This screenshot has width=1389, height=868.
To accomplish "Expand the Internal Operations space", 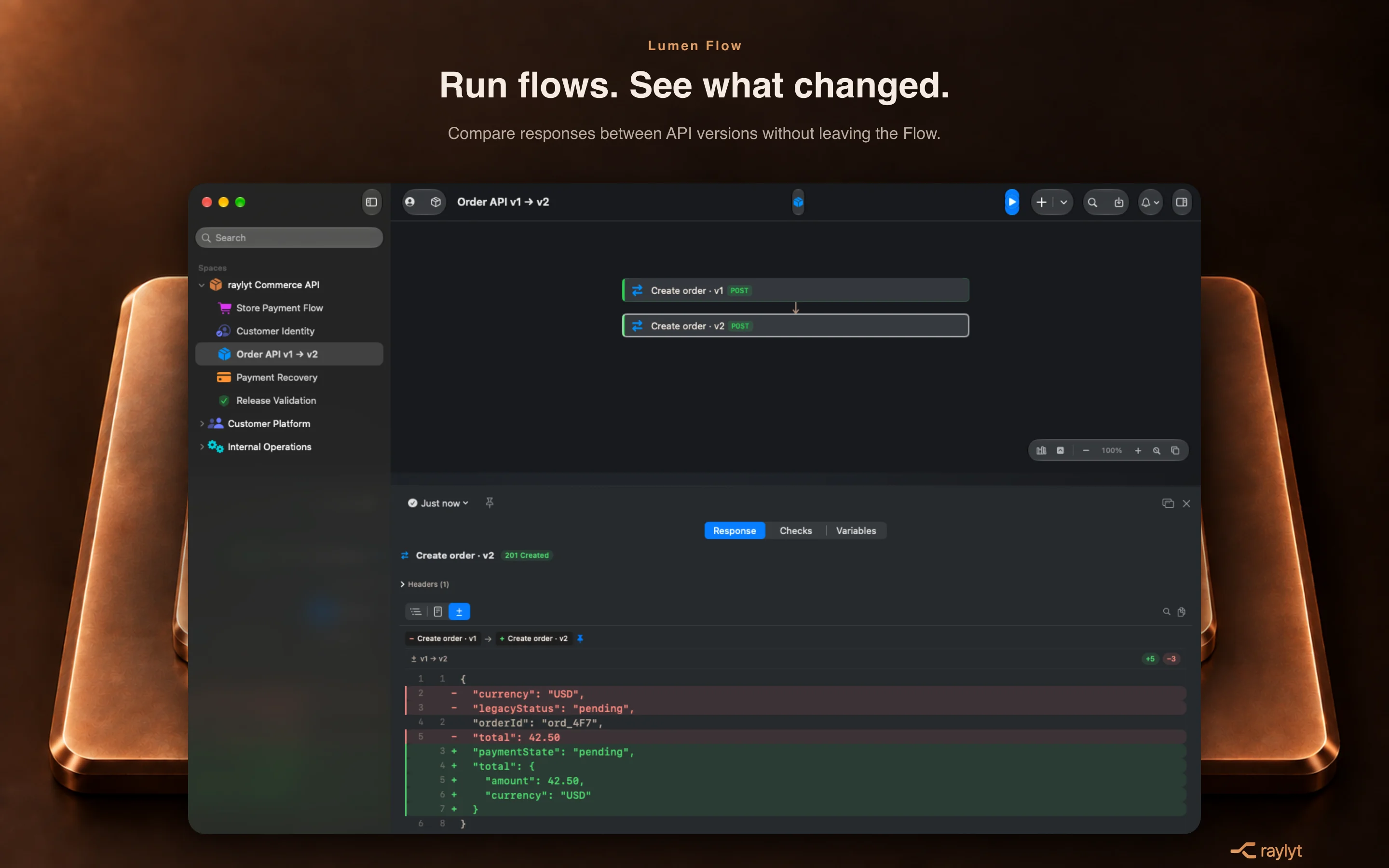I will point(202,447).
